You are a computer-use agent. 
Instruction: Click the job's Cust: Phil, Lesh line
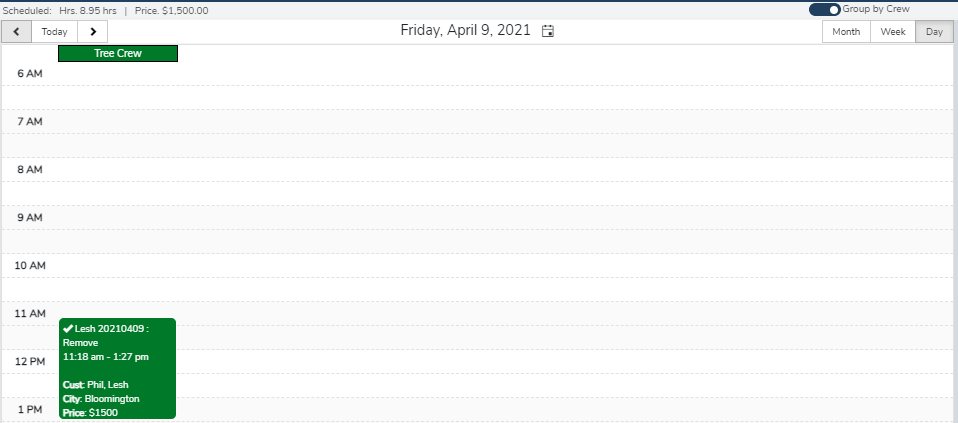96,384
